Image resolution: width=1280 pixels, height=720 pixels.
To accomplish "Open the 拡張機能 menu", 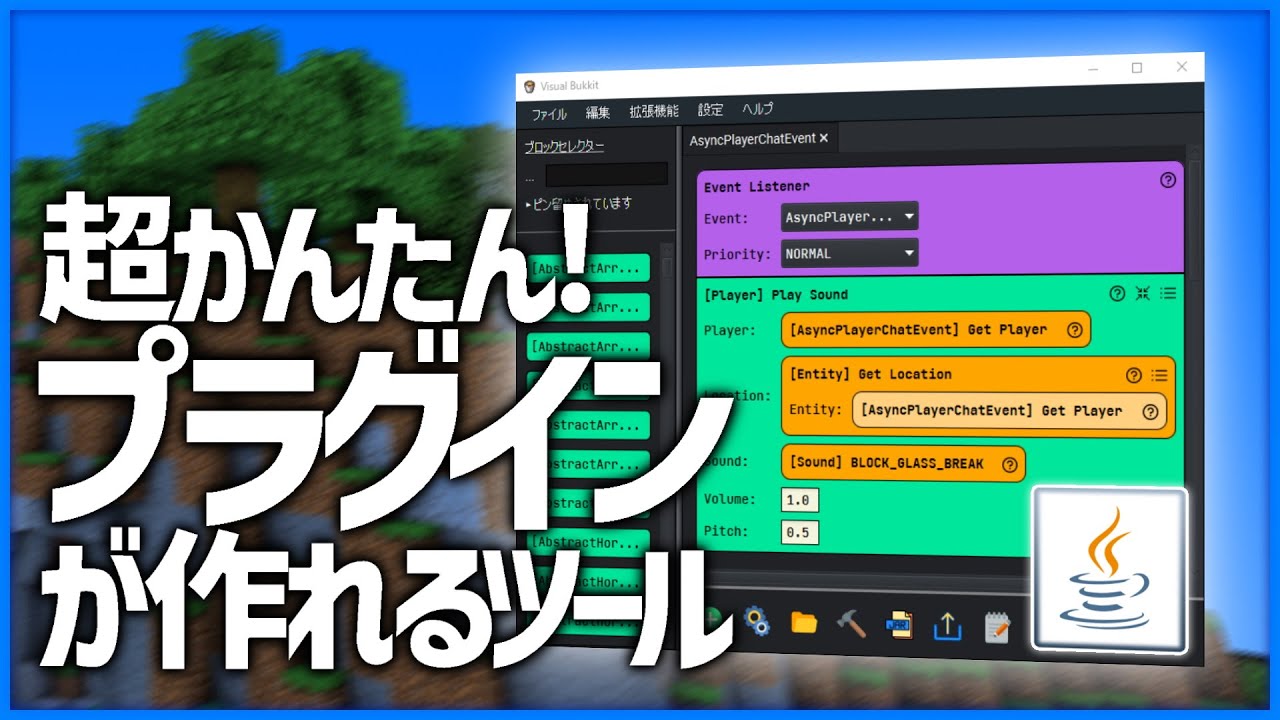I will click(x=654, y=111).
